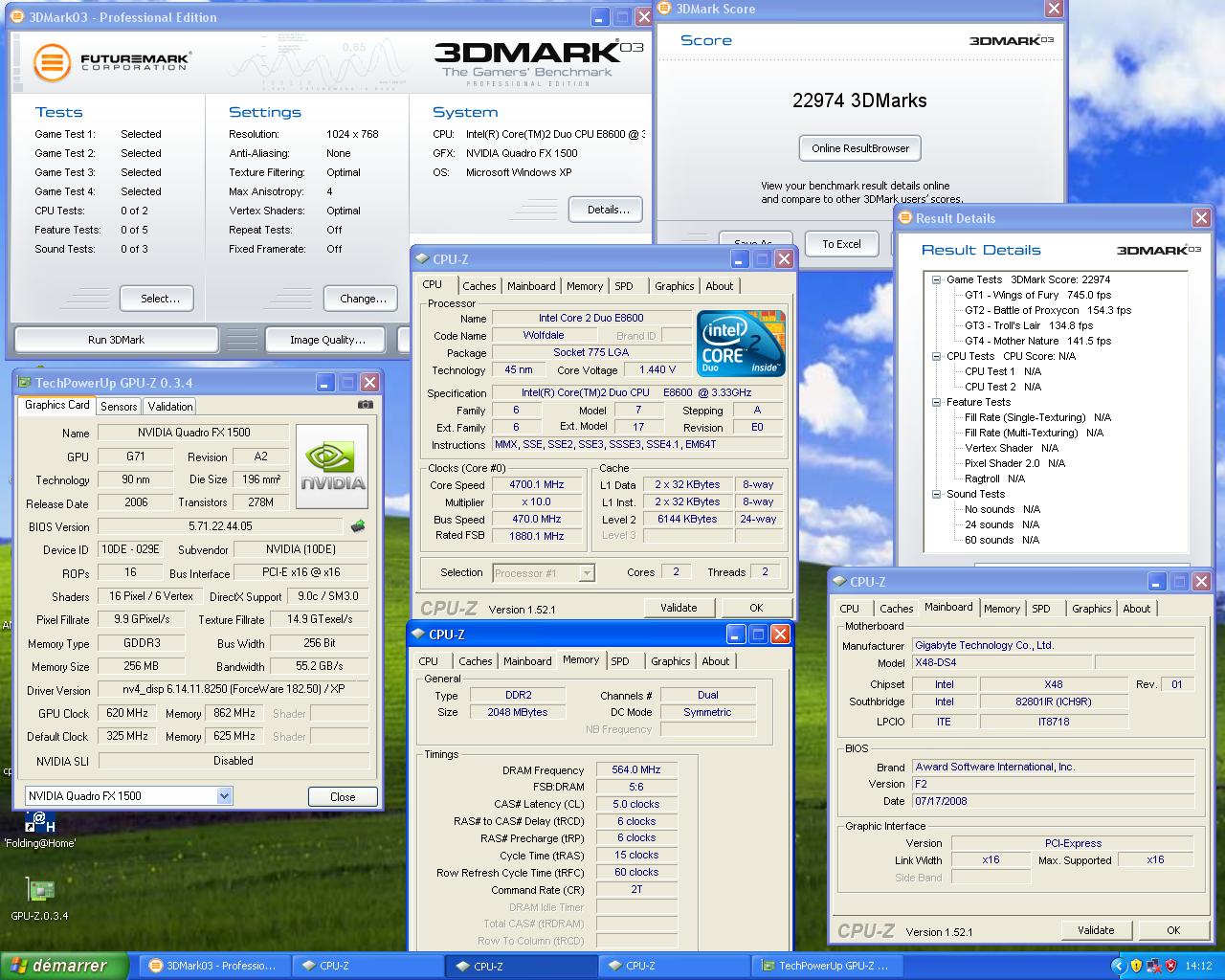The height and width of the screenshot is (980, 1225).
Task: Click the 22974 3DMarks score text
Action: click(859, 100)
